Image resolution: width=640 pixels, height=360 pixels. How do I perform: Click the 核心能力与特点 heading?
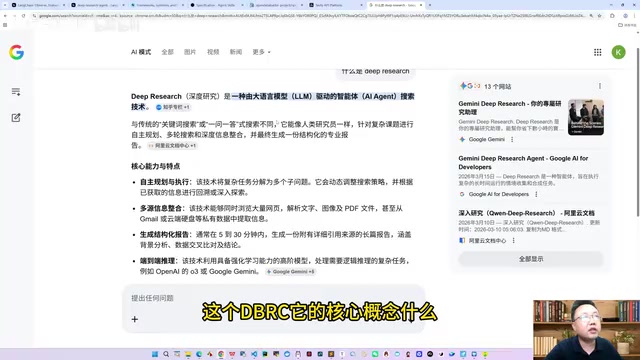pos(156,166)
